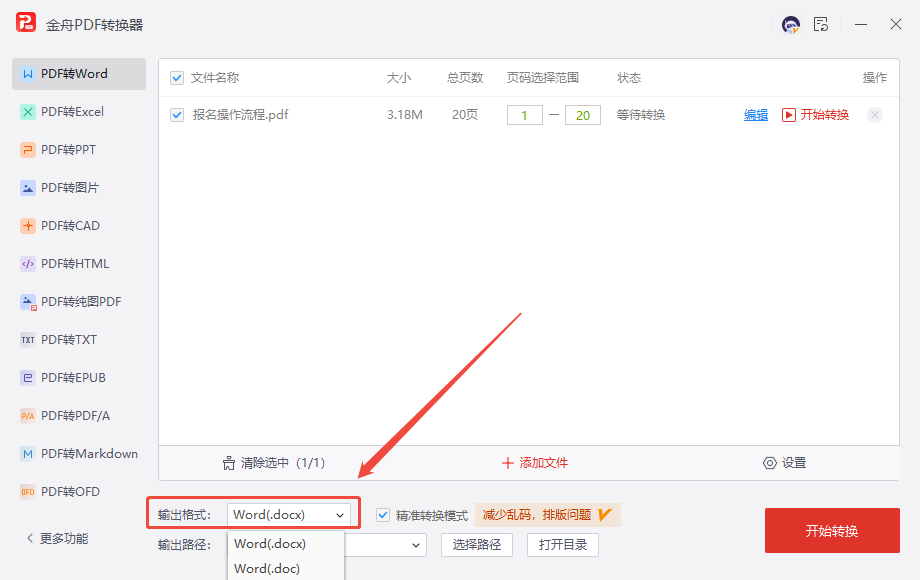920x580 pixels.
Task: Click the 页码选择范围 column header
Action: coord(543,78)
